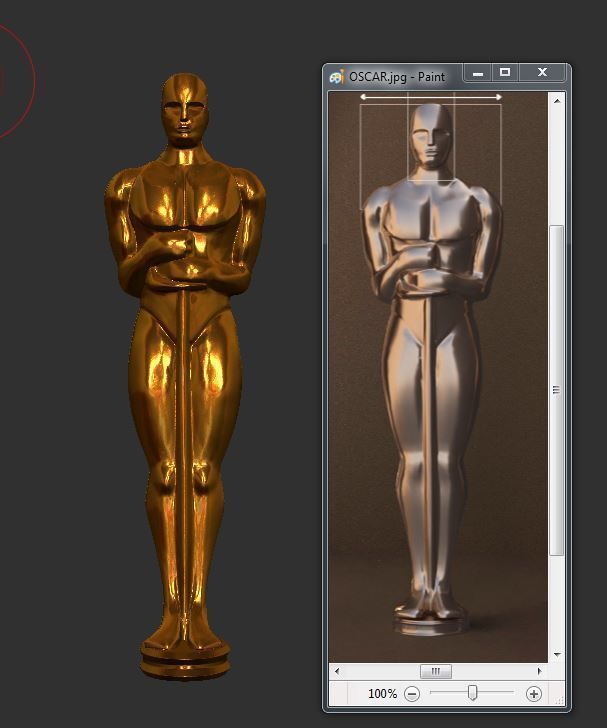
Task: Click the vertical scrollbar thumb in Paint
Action: click(557, 390)
